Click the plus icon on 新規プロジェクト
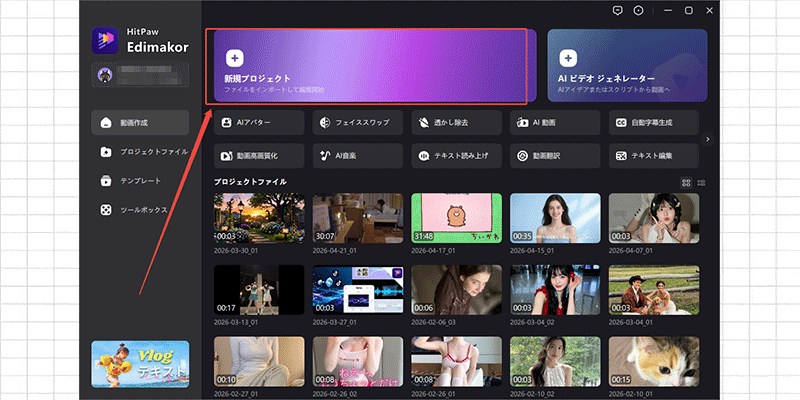The width and height of the screenshot is (800, 400). point(234,58)
